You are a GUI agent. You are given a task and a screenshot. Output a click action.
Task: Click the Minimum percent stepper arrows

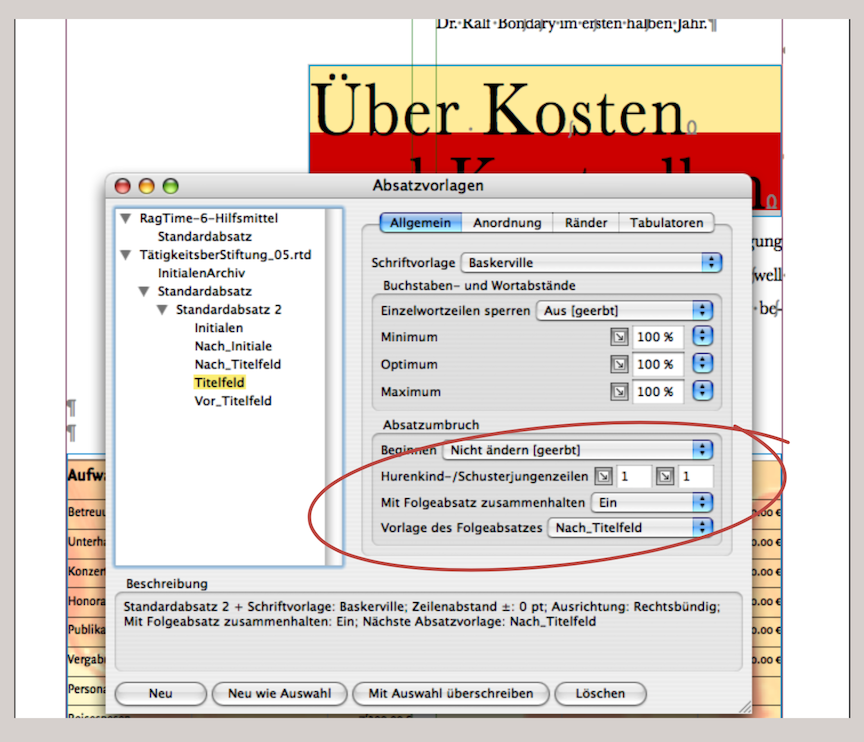pos(703,337)
